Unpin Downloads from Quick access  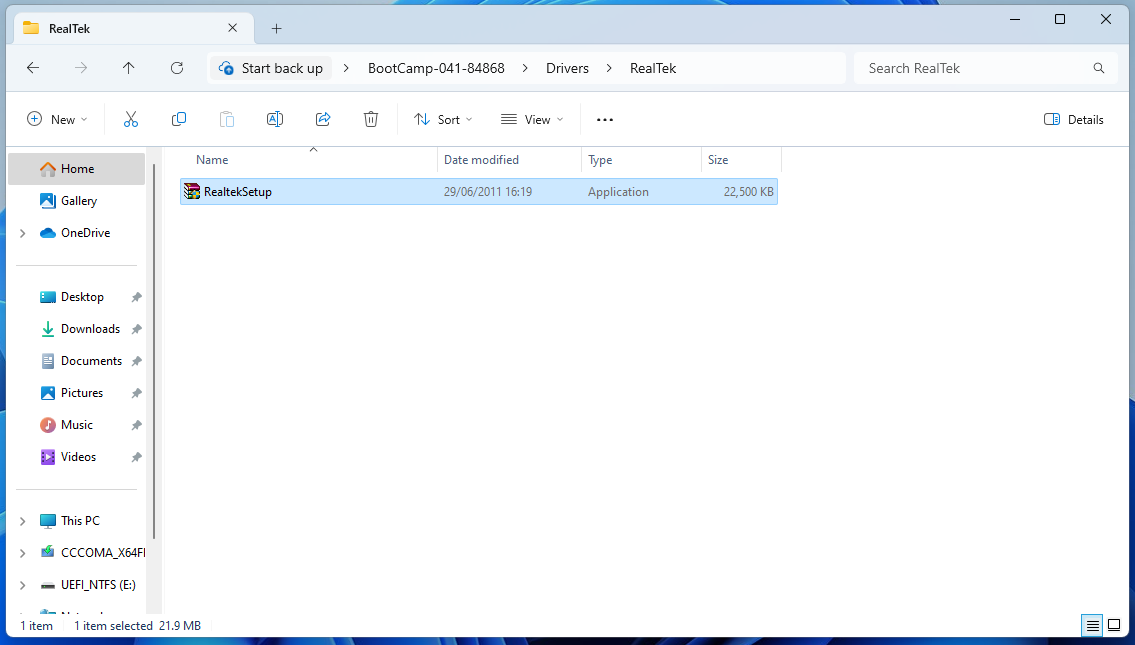coord(136,329)
